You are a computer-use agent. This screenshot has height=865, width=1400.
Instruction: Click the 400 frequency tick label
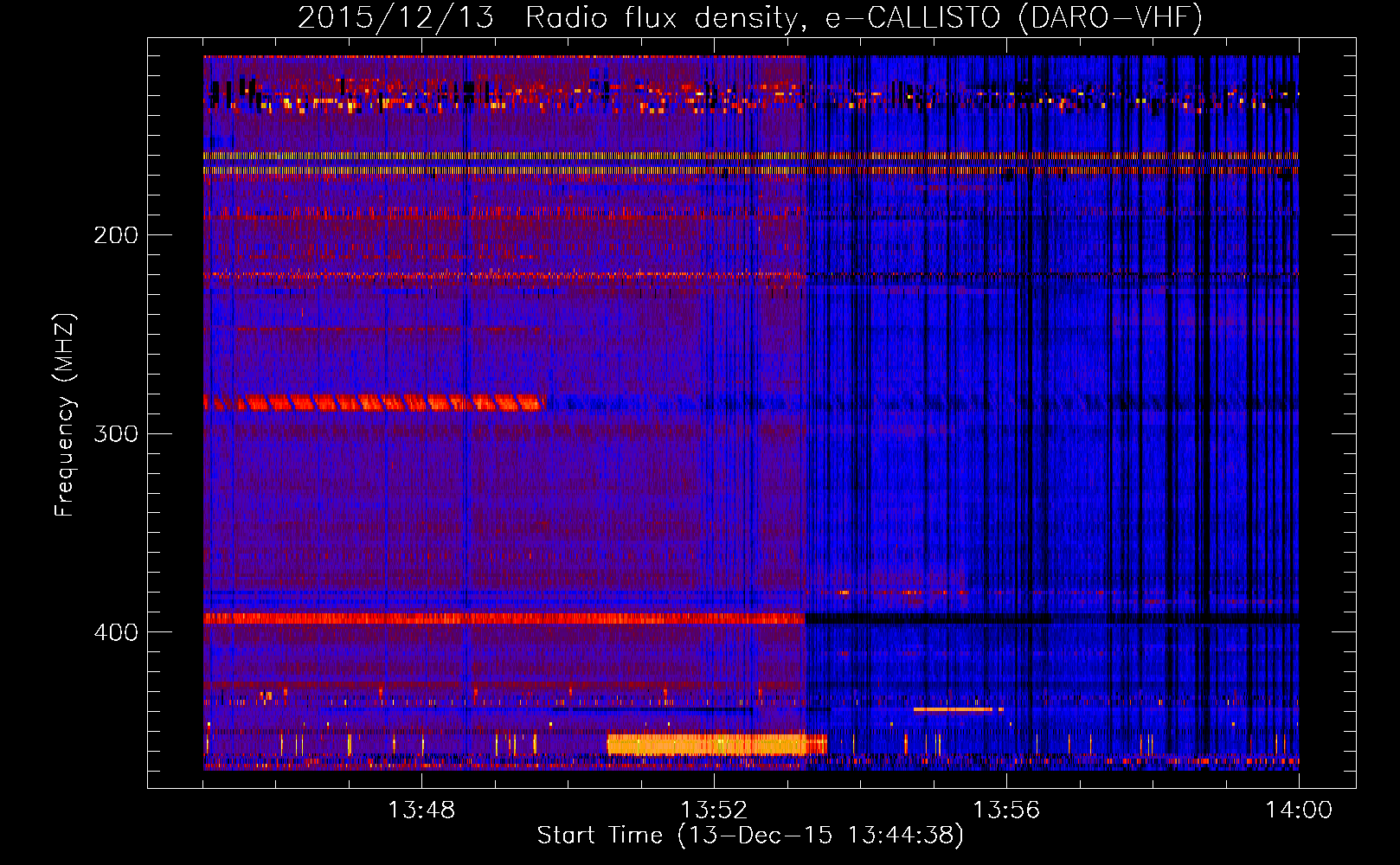pos(116,632)
